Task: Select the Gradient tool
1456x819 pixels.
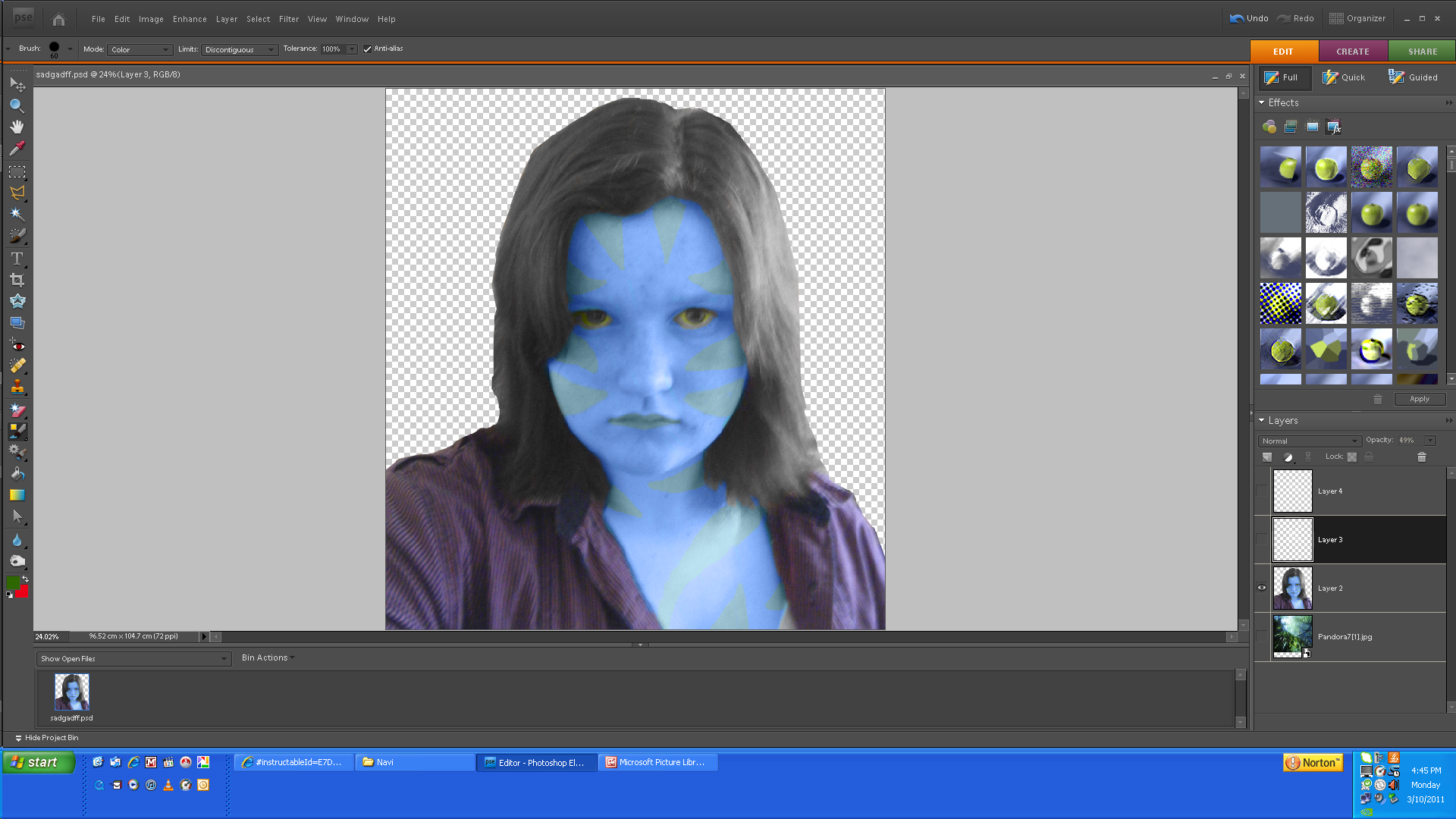Action: [x=17, y=495]
